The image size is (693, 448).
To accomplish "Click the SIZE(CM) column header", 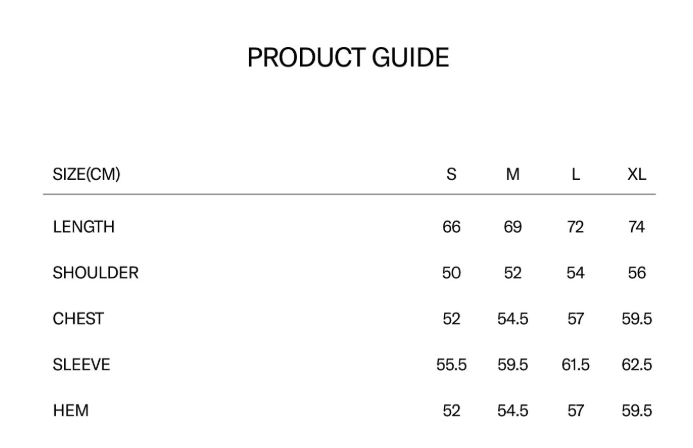I will click(x=86, y=174).
